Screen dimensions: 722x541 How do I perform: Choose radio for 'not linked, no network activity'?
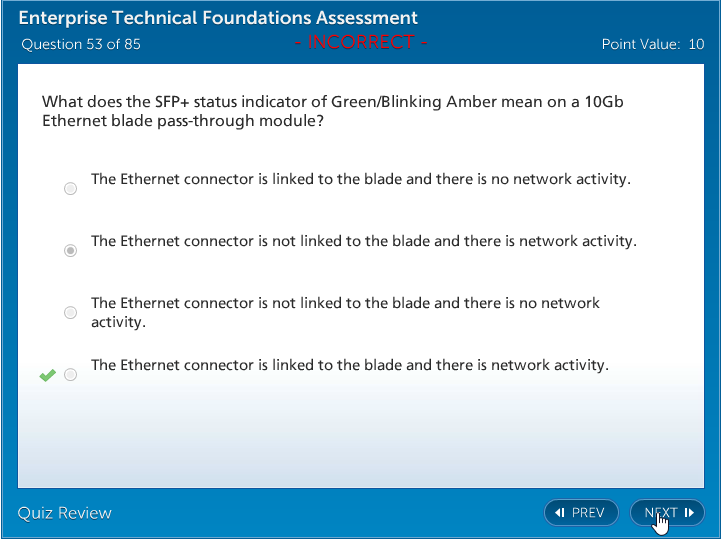70,313
